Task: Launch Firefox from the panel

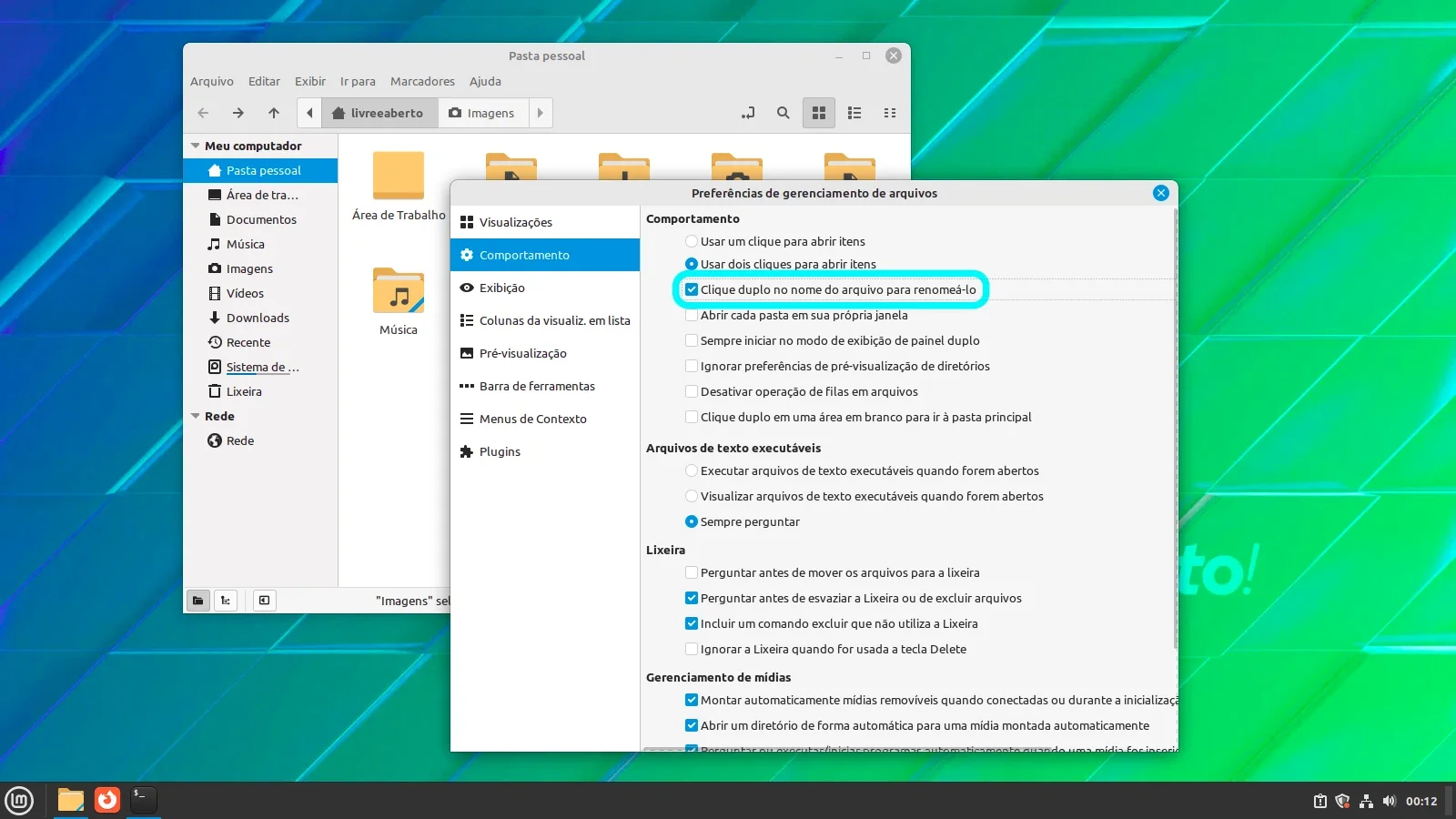Action: pos(107,801)
